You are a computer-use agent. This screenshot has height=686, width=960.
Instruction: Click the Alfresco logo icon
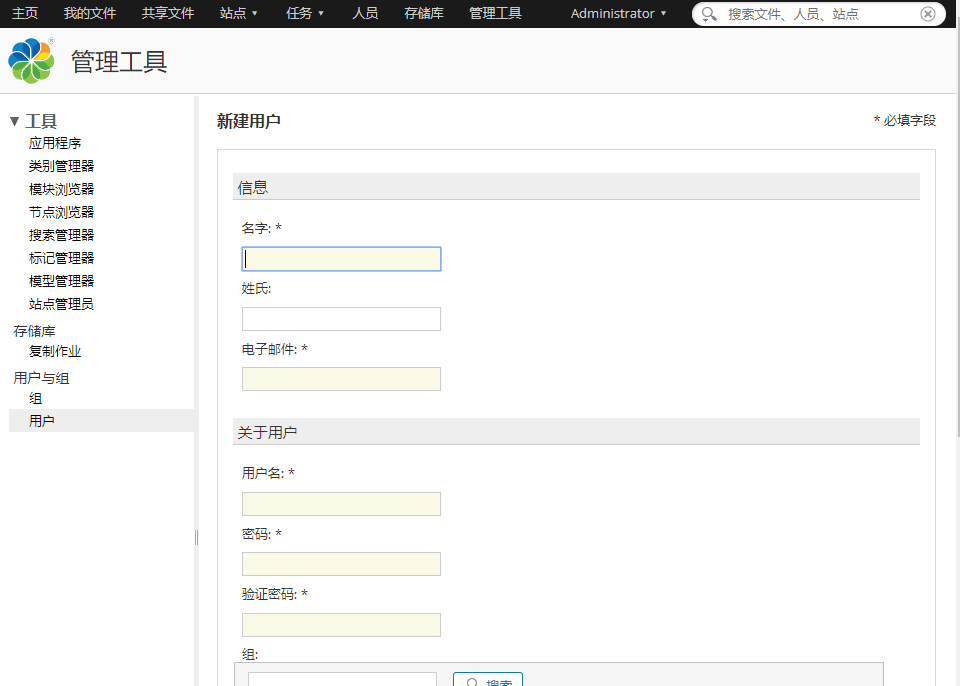pos(31,61)
